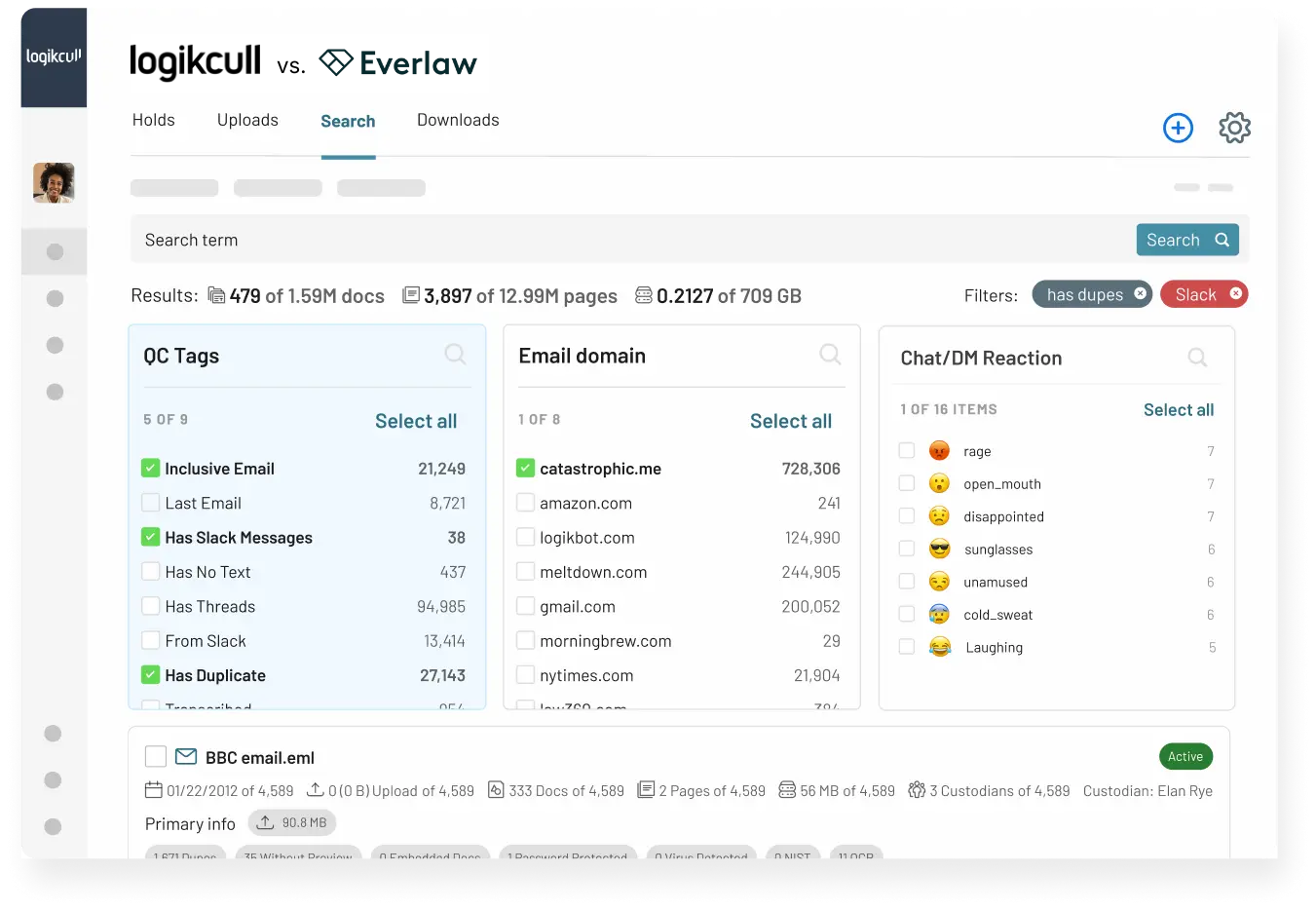Uncheck the Inclusive Email tag
The image size is (1316, 910).
[x=150, y=468]
